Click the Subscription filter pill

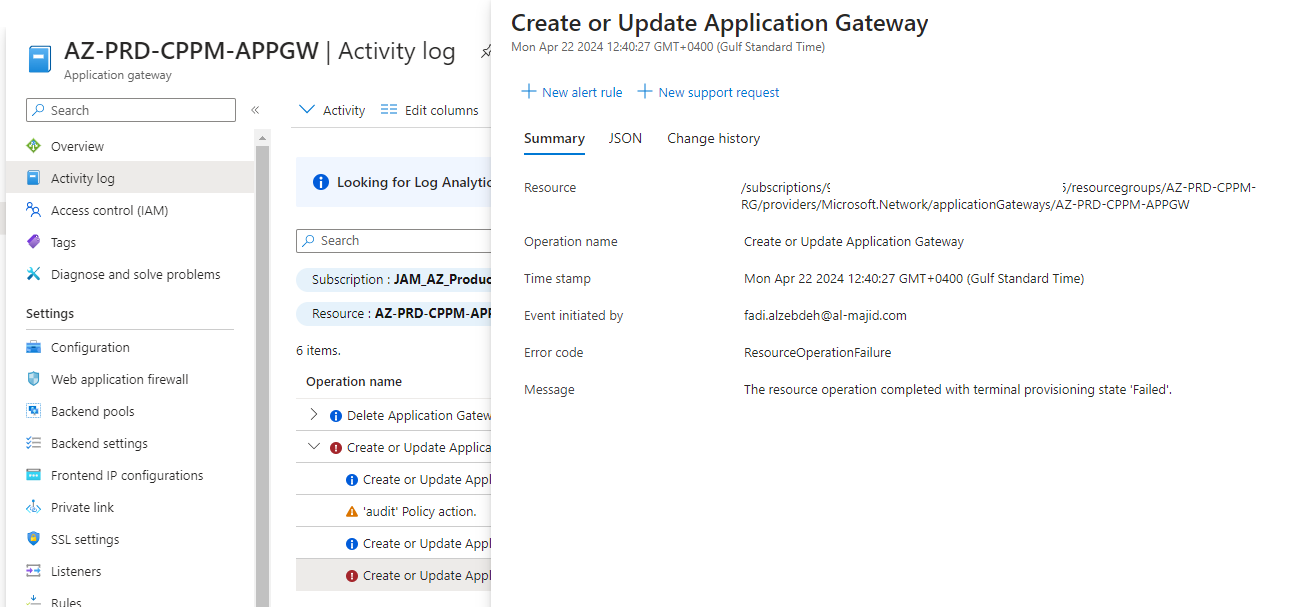click(394, 280)
